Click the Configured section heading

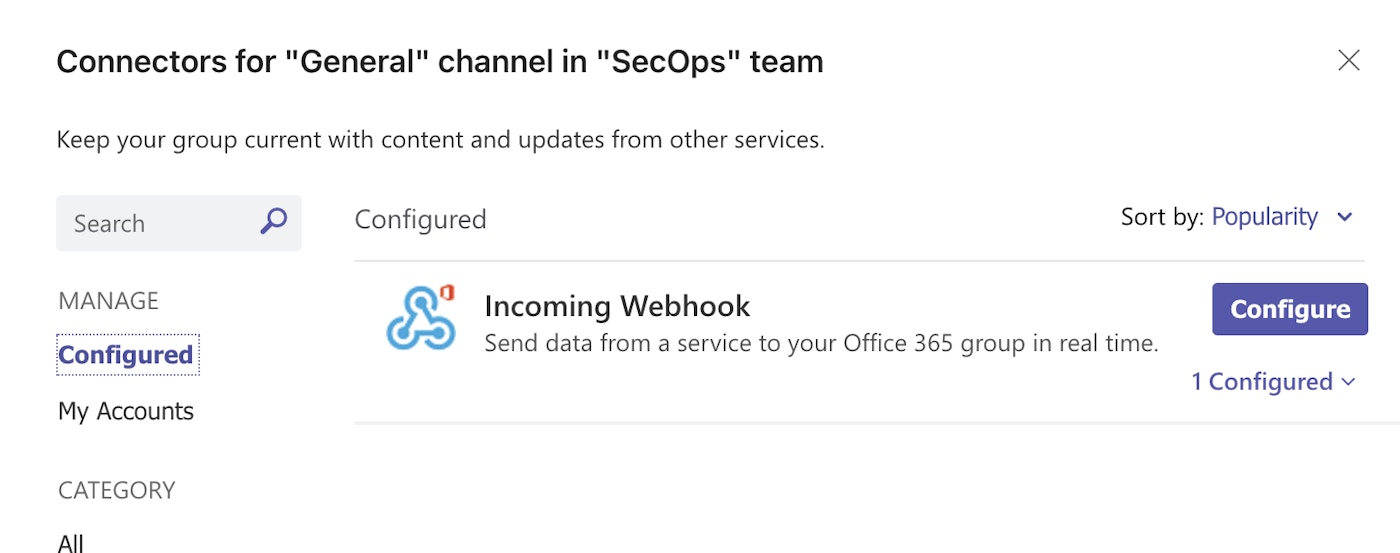coord(420,219)
